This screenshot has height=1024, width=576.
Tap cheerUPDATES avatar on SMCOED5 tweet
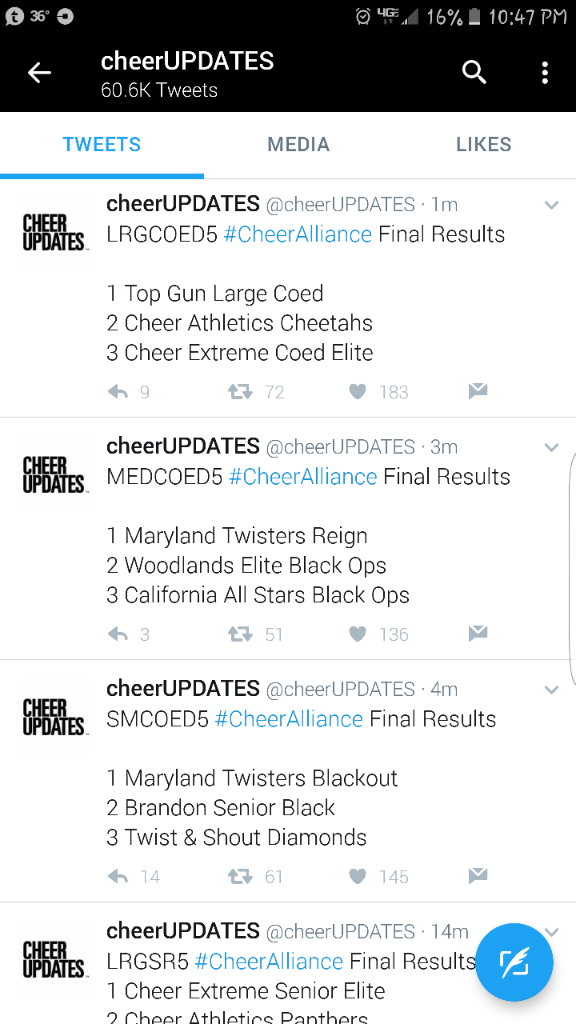point(54,717)
